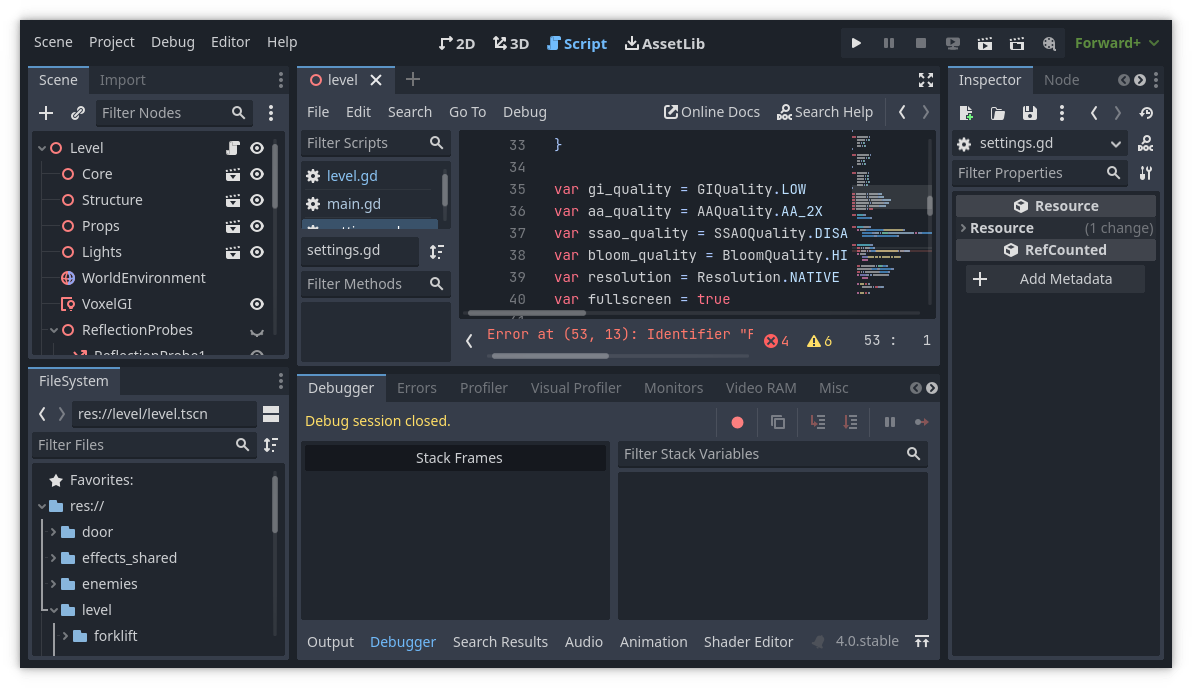The image size is (1192, 688).
Task: Expand the effects_shared folder
Action: tap(53, 558)
